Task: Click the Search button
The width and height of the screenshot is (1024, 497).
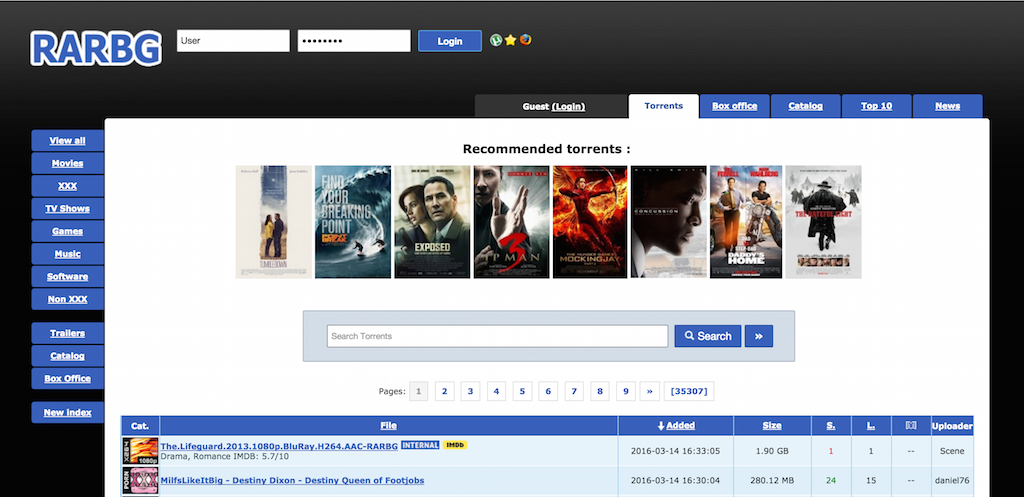Action: (708, 336)
